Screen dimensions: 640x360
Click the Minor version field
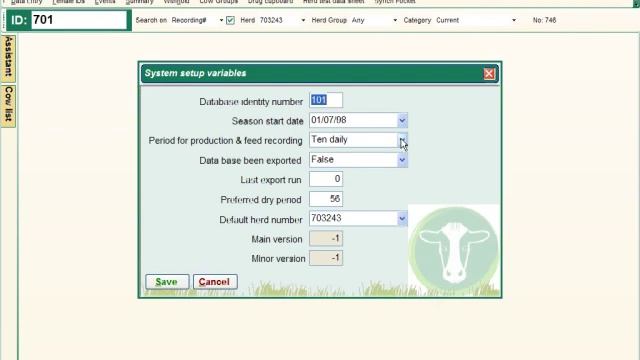click(326, 258)
